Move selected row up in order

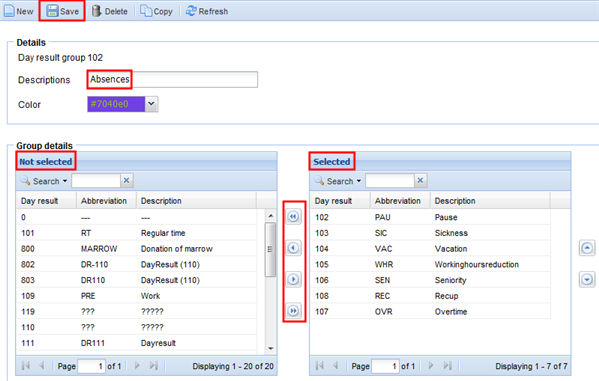tap(587, 248)
